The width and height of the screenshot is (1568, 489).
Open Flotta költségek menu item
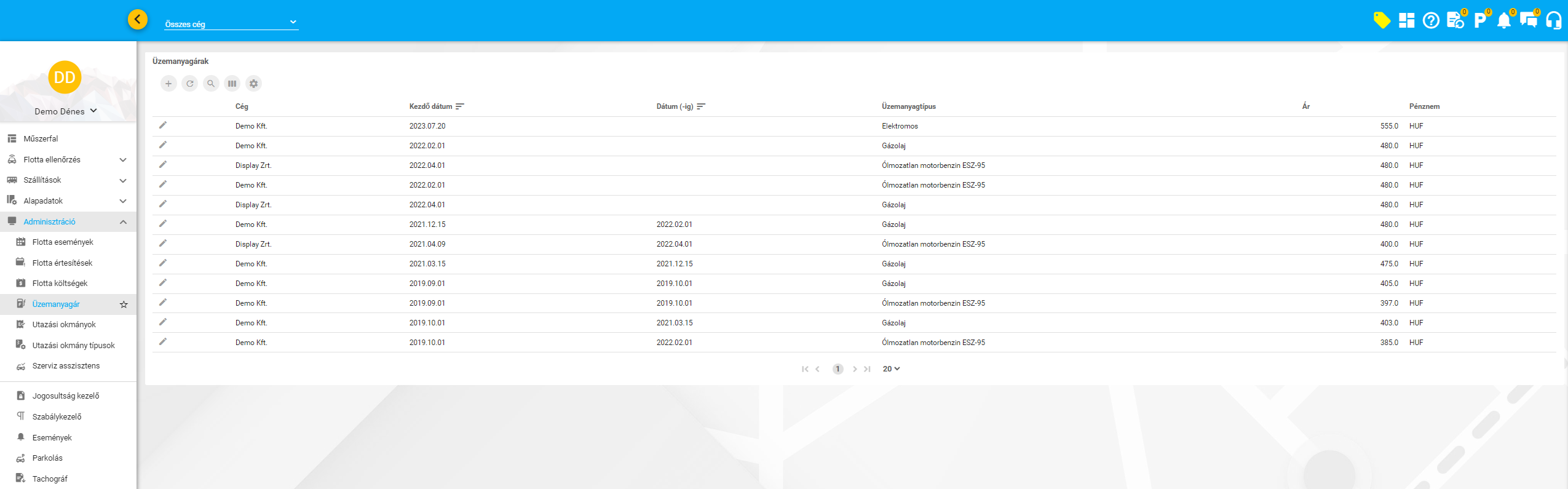60,284
